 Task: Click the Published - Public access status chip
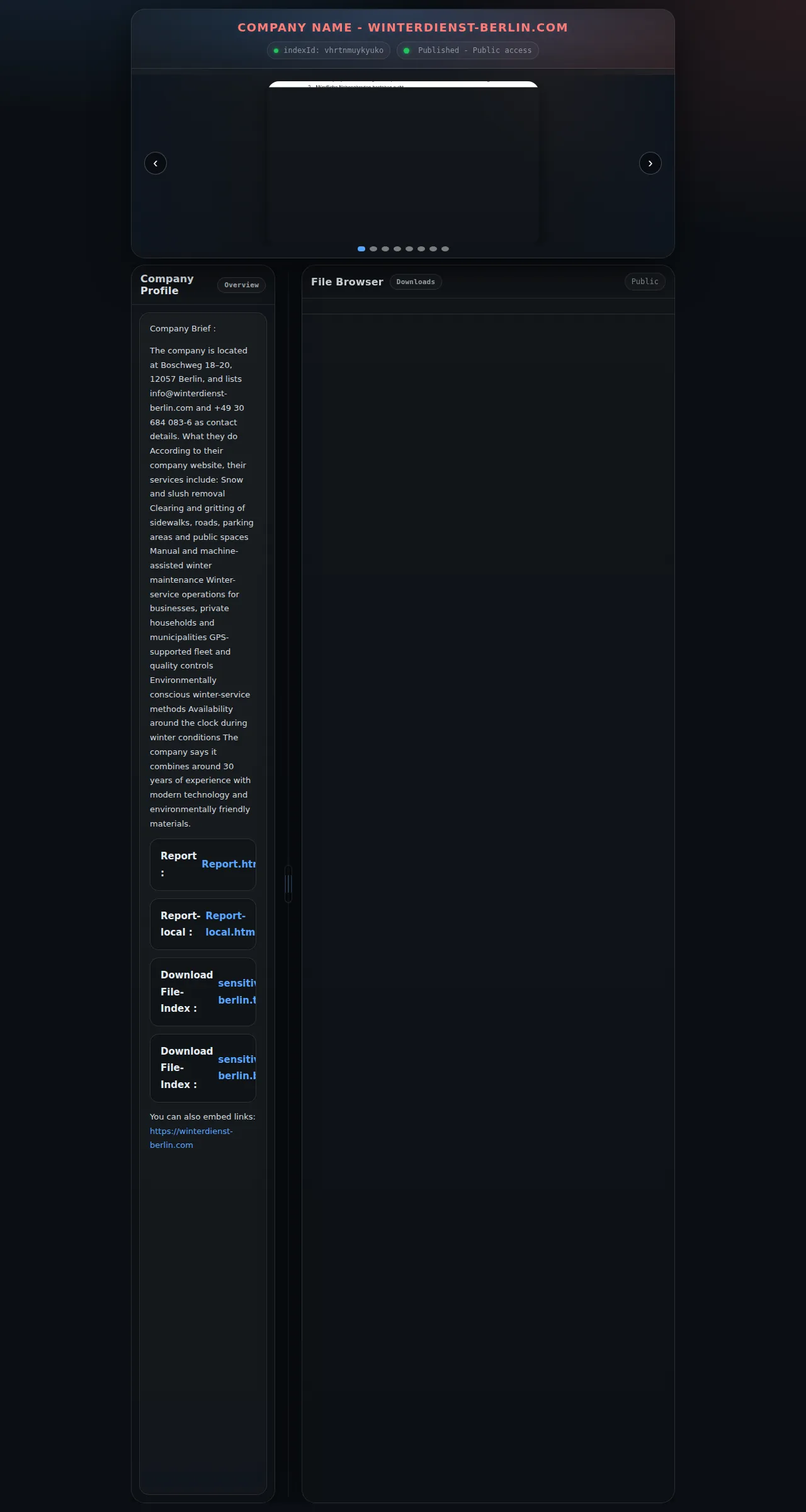click(x=468, y=50)
